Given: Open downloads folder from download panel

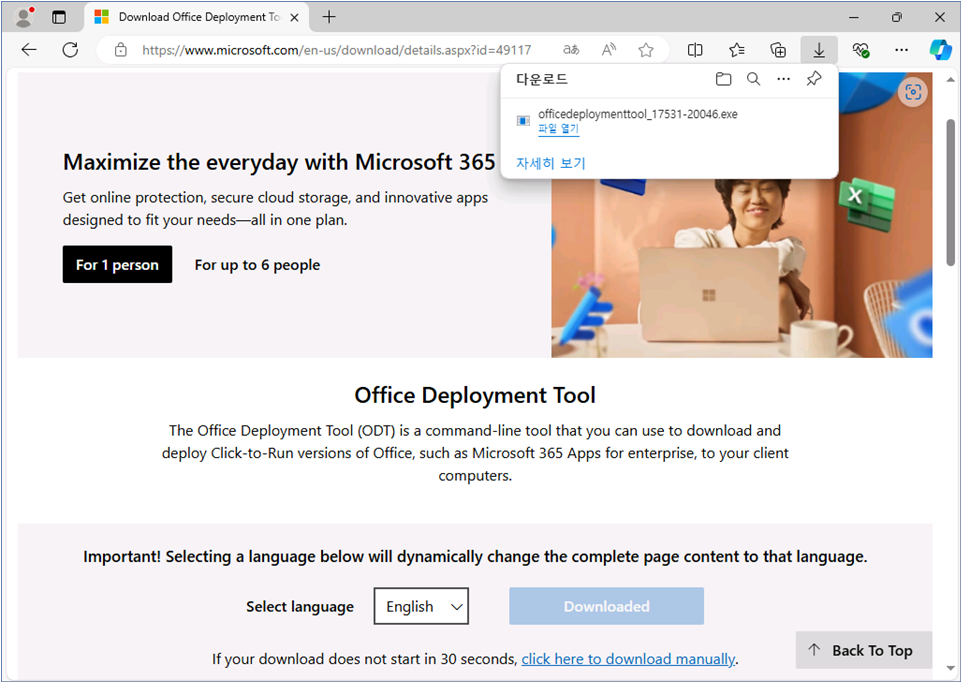Looking at the screenshot, I should [723, 79].
